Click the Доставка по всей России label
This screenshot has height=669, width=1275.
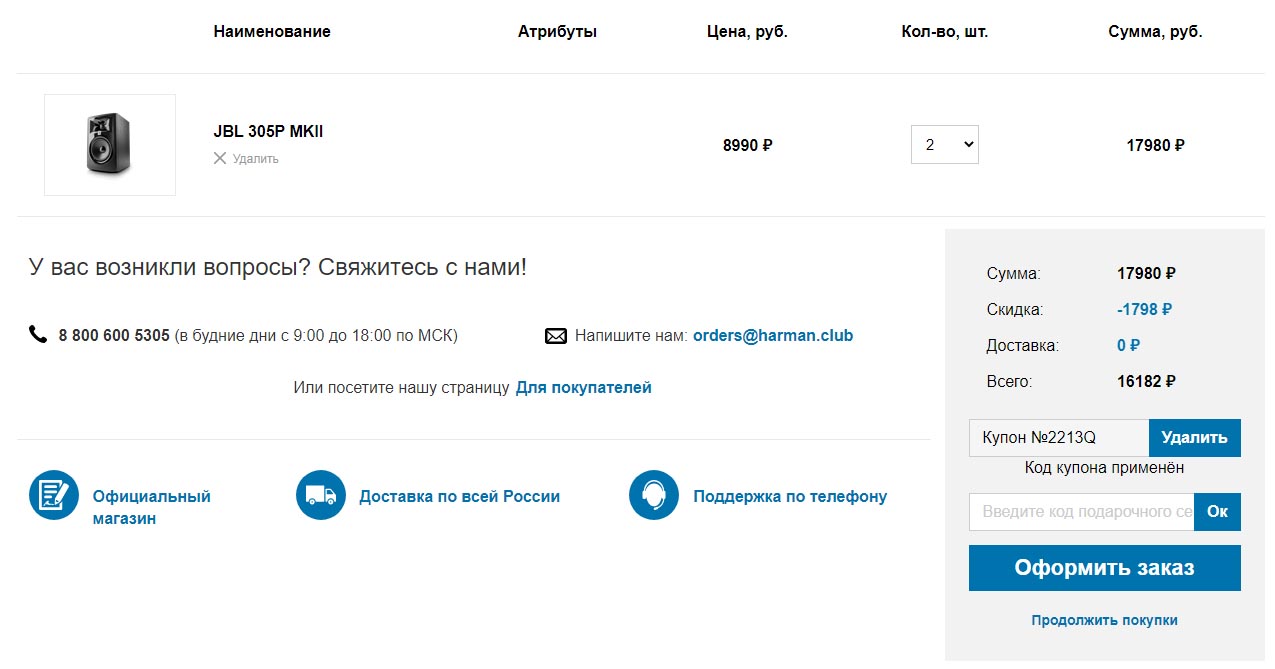click(459, 496)
